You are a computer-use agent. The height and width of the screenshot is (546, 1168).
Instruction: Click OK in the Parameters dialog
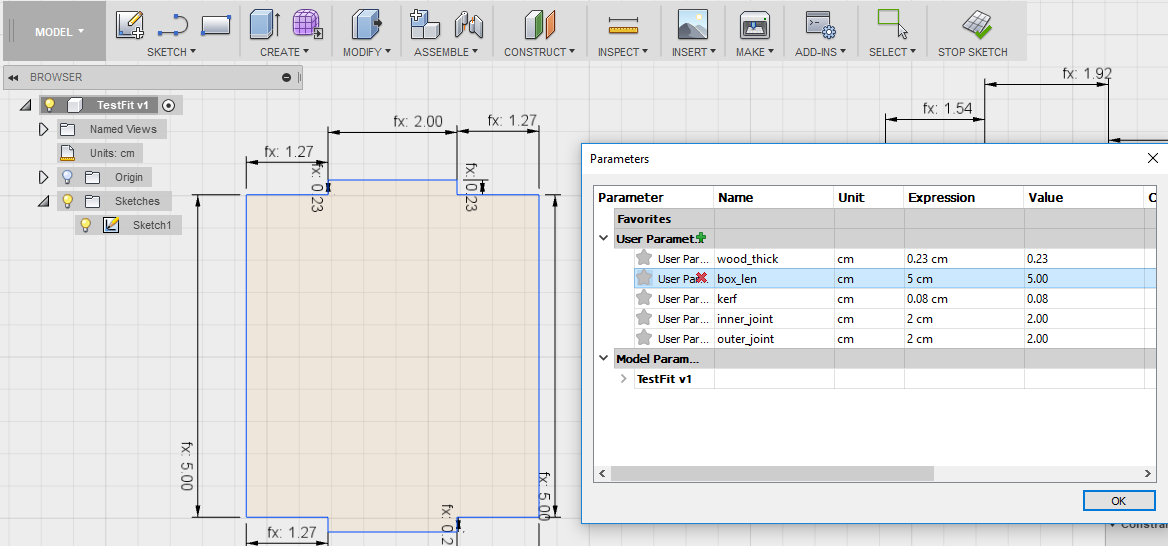click(1118, 500)
